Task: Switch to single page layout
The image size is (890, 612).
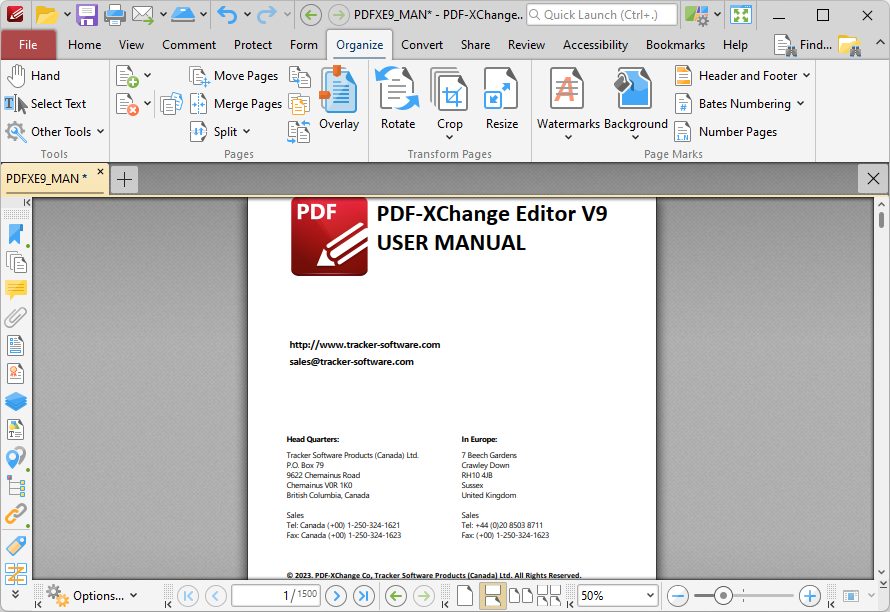Action: pyautogui.click(x=465, y=596)
